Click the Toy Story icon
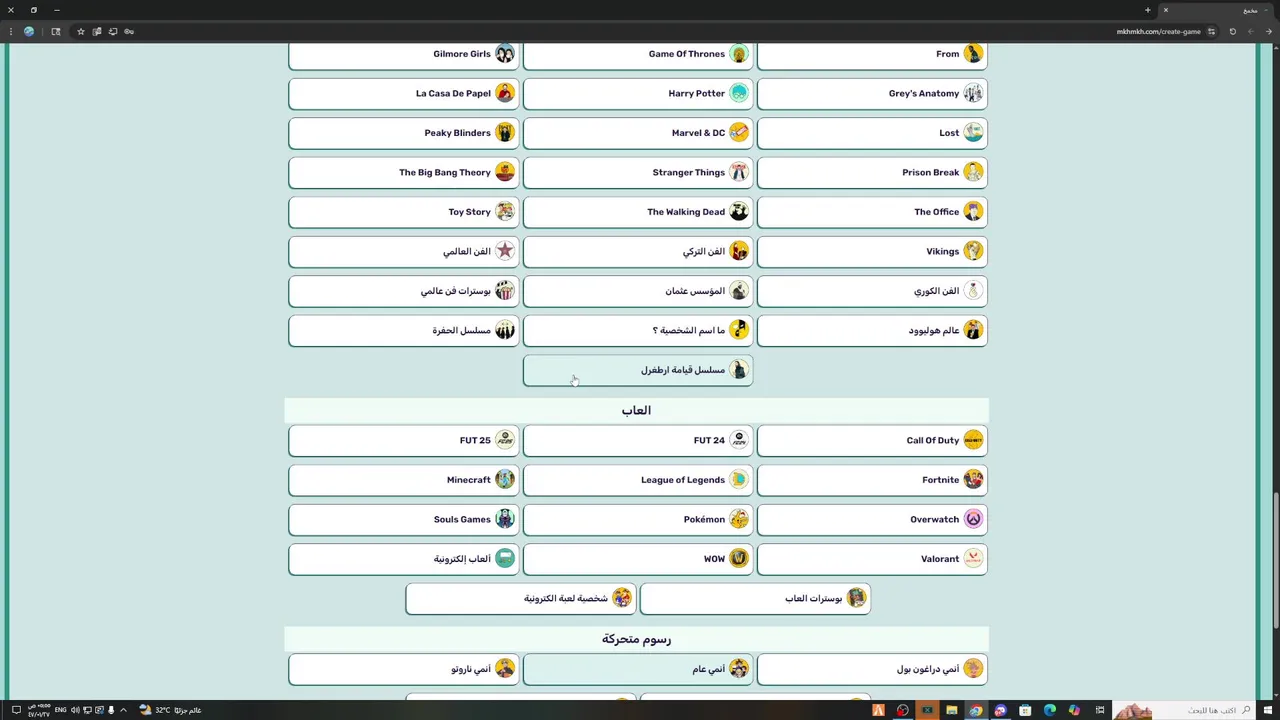 pos(505,212)
